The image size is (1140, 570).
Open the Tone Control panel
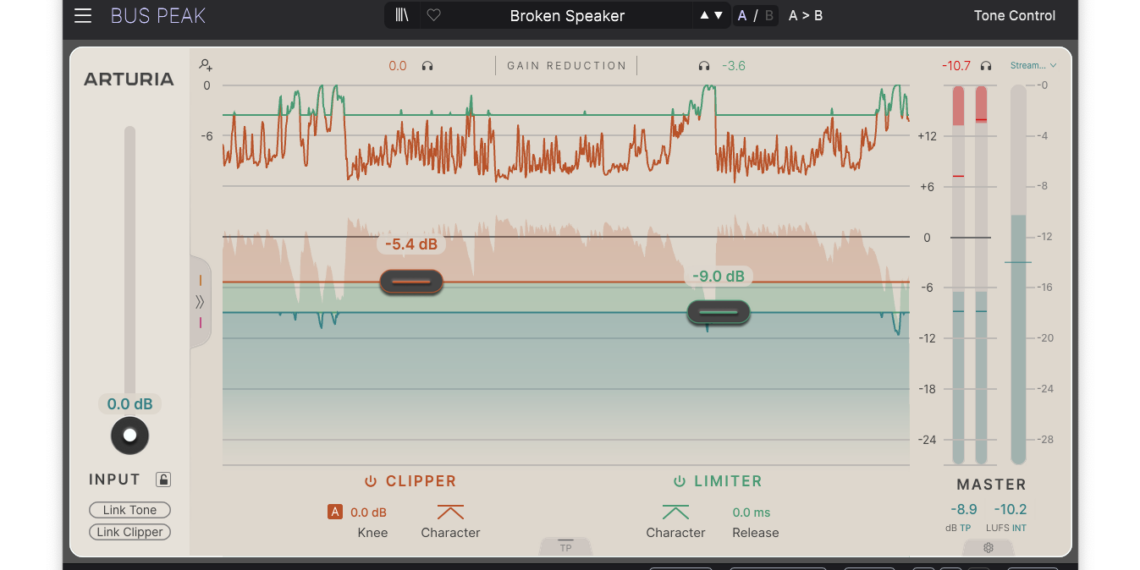[1014, 15]
